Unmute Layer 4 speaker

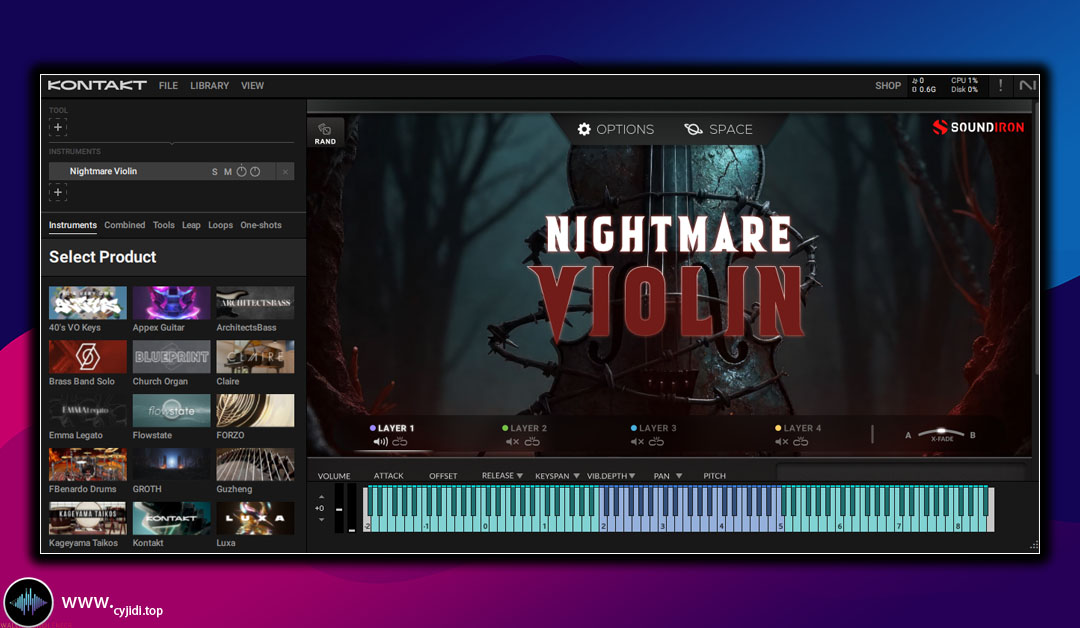click(x=781, y=441)
